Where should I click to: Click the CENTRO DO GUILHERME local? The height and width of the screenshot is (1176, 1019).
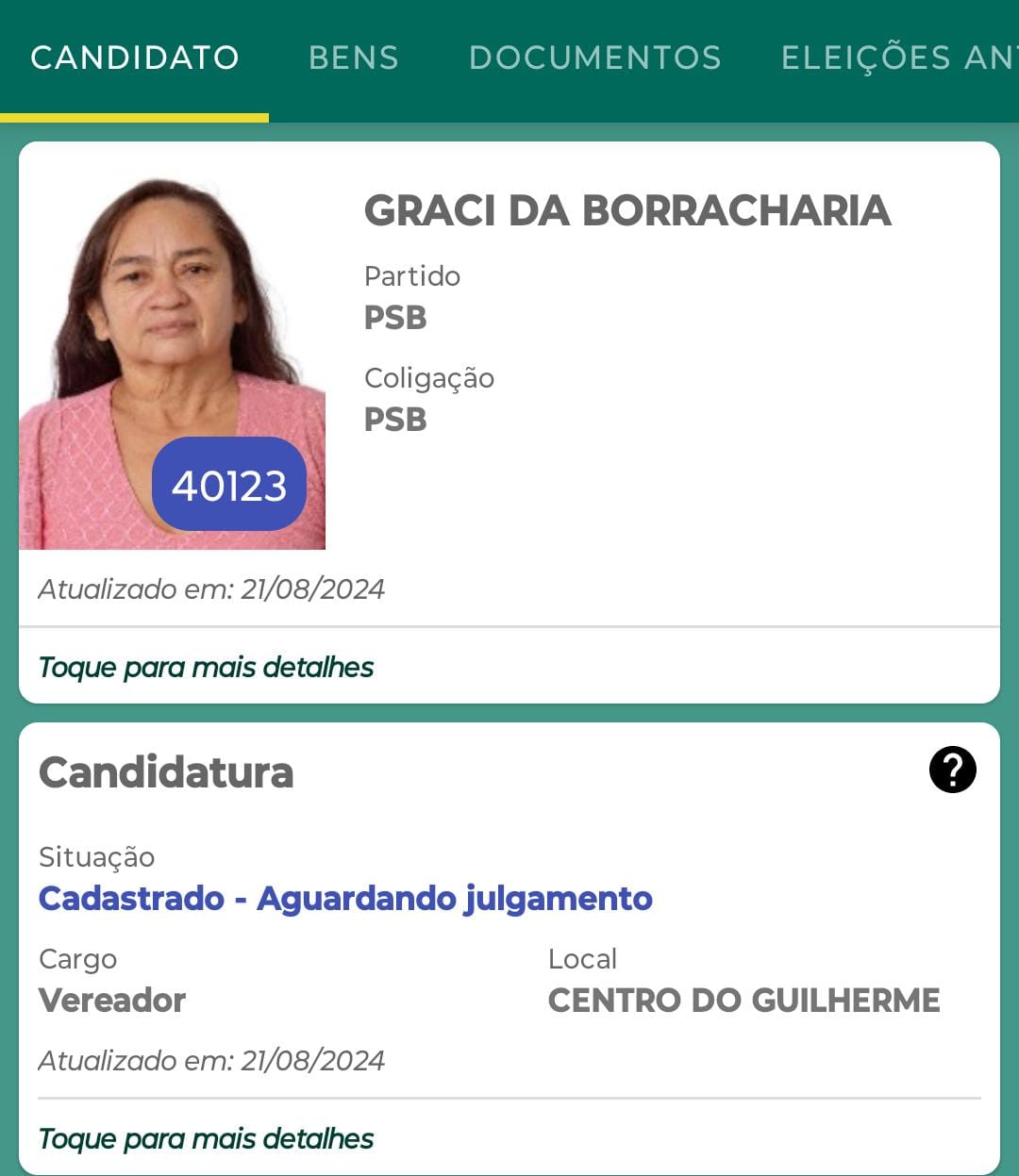[743, 1001]
